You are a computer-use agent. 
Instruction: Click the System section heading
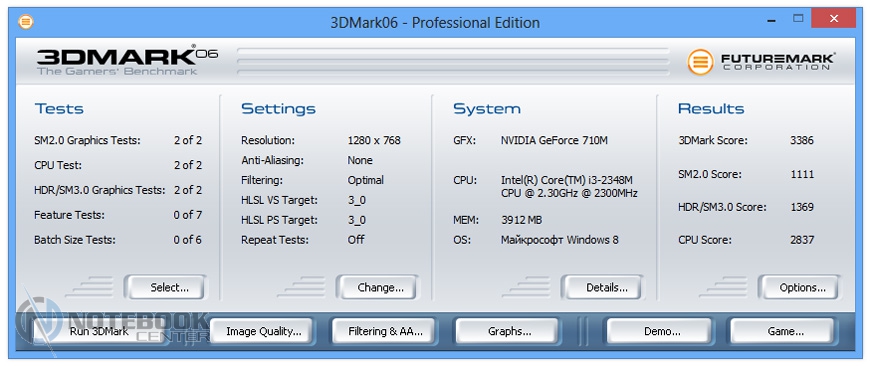tap(487, 109)
